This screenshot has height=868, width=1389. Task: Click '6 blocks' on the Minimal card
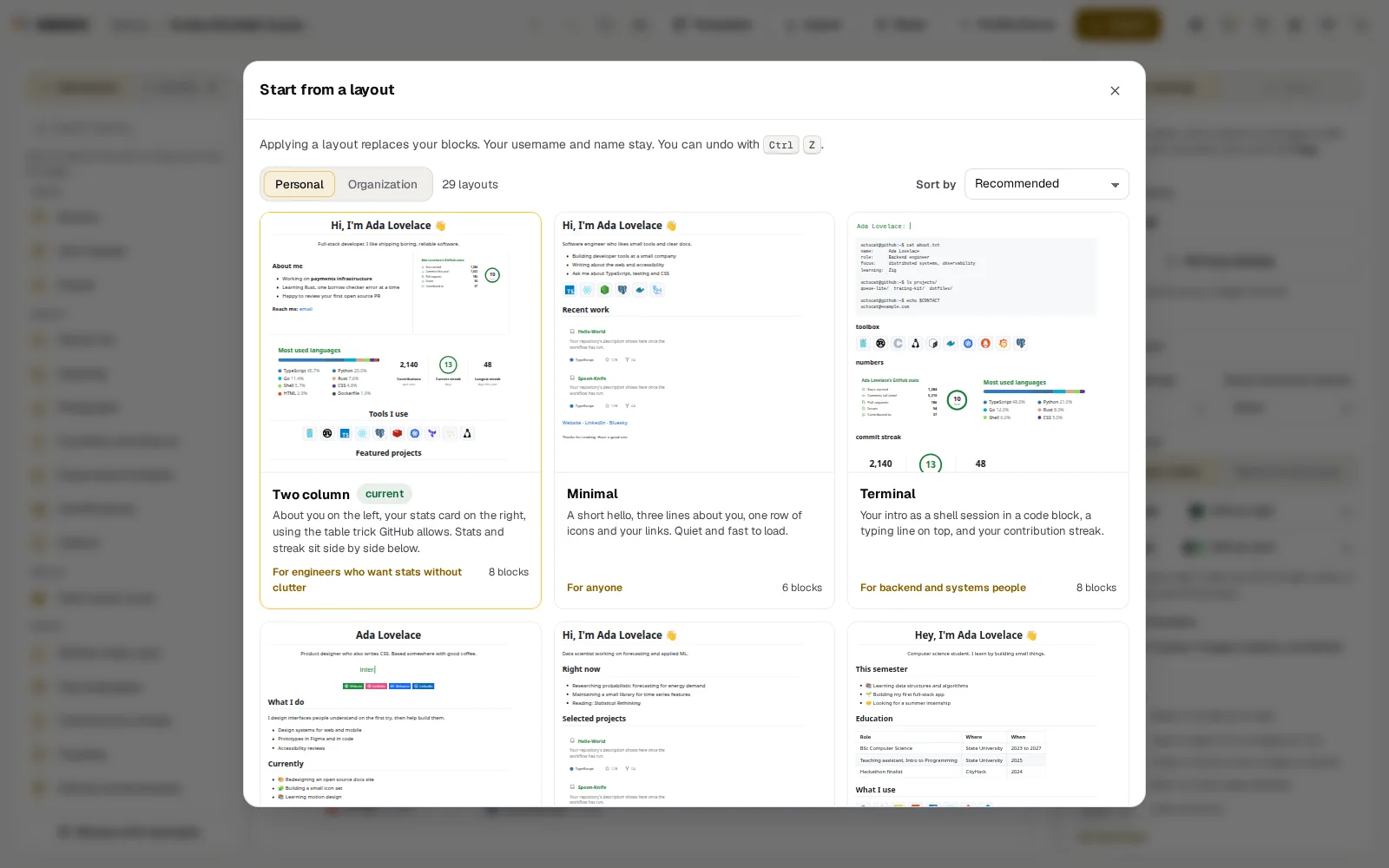pos(802,588)
